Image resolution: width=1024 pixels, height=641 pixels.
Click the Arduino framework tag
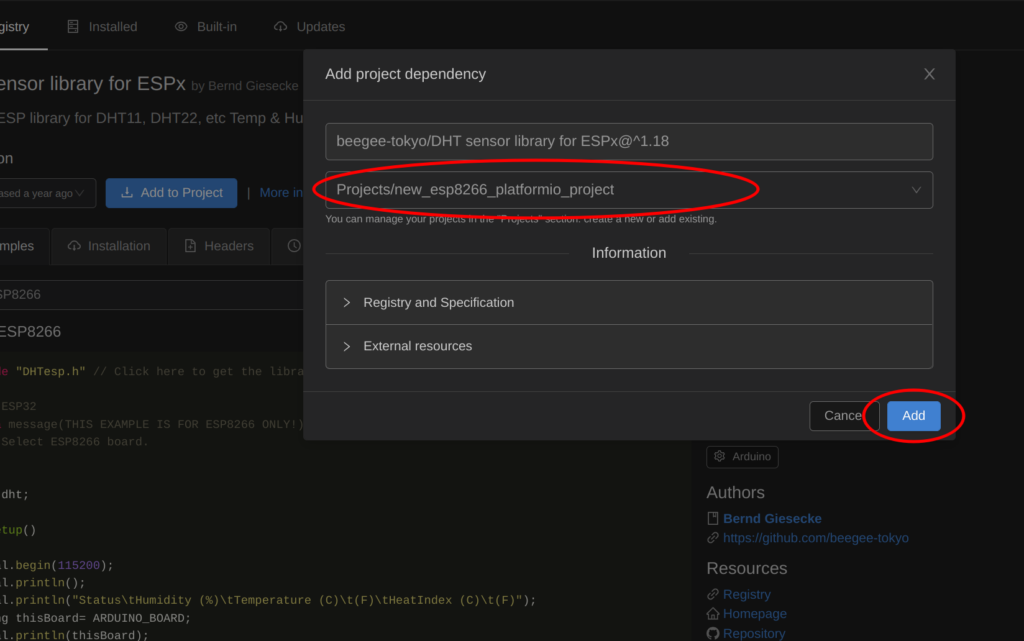pyautogui.click(x=742, y=457)
